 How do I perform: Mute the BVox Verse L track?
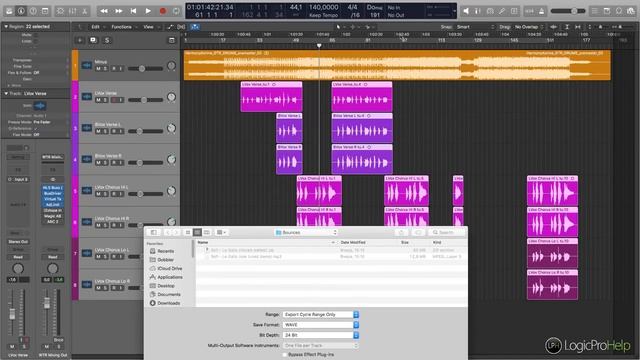click(98, 131)
